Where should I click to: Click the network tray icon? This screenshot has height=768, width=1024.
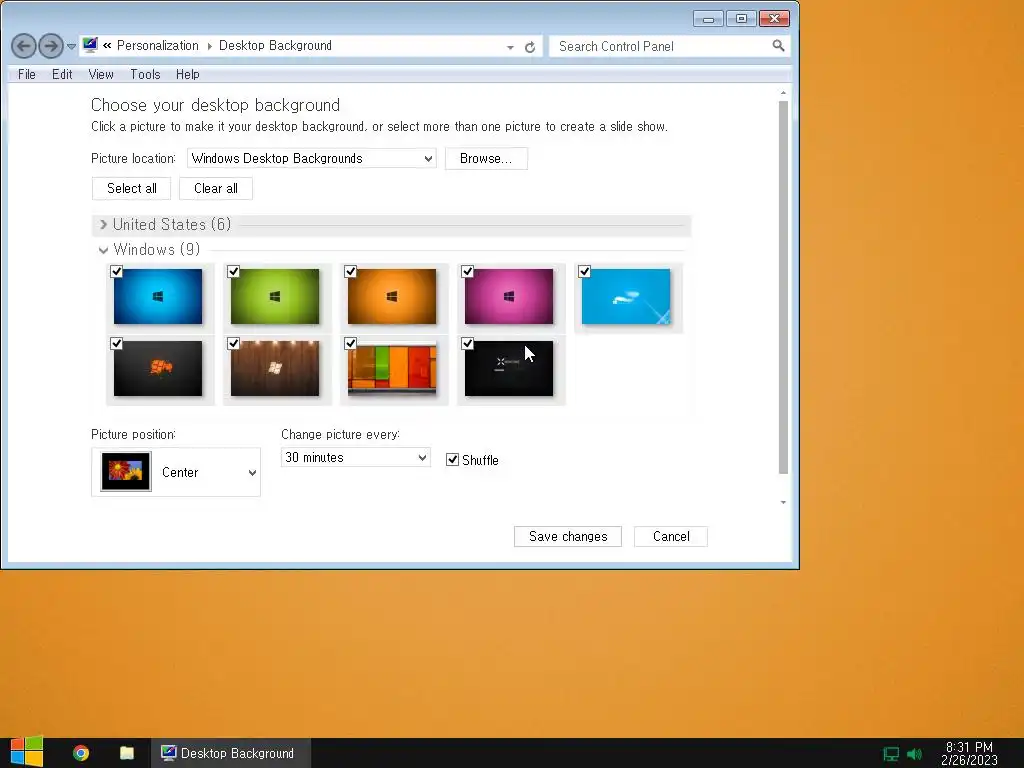pyautogui.click(x=891, y=754)
